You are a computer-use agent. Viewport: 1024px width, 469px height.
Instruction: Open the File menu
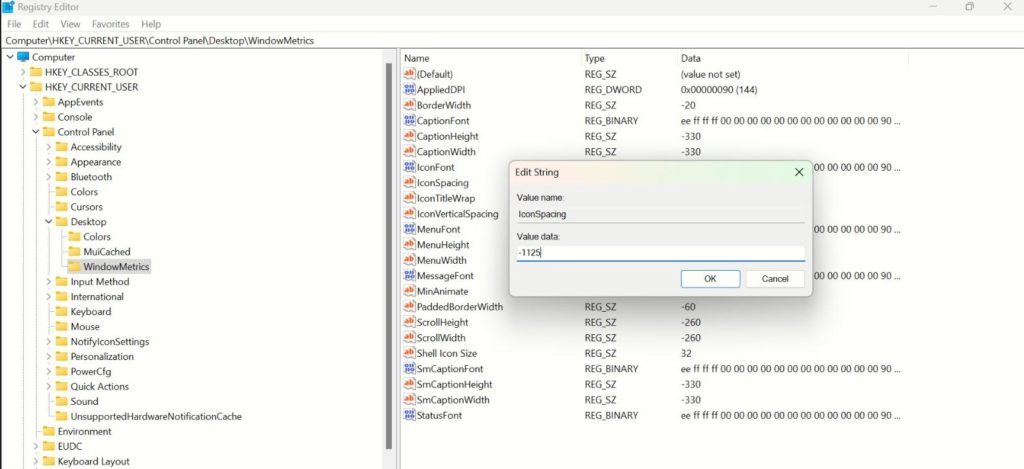(14, 23)
